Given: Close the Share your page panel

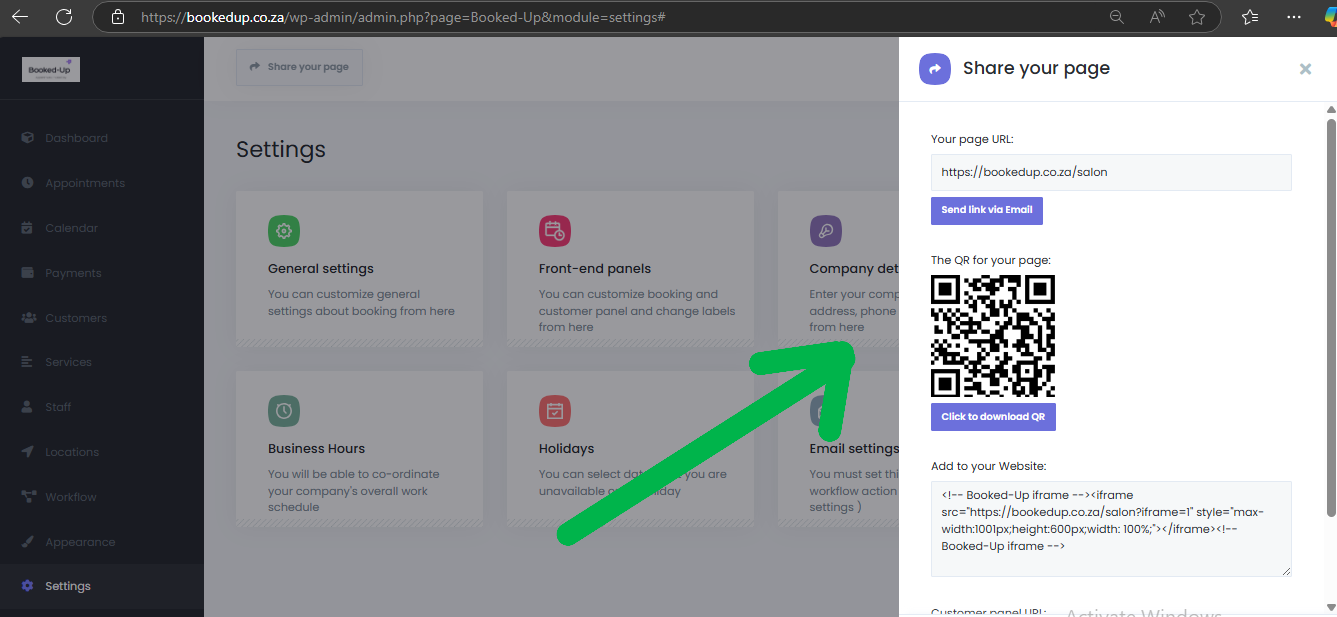Looking at the screenshot, I should click(1305, 69).
